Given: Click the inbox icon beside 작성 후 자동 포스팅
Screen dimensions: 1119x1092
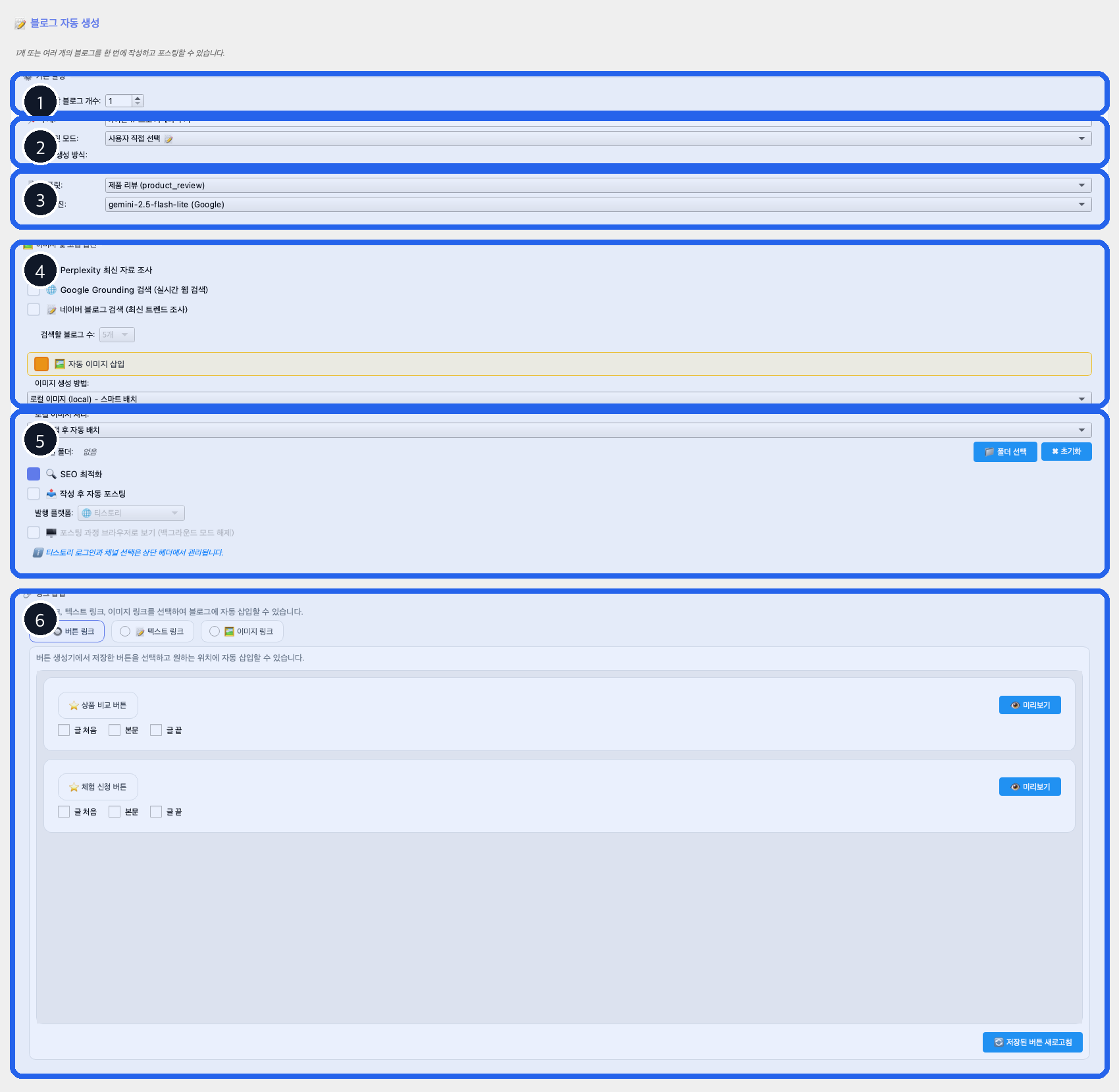Looking at the screenshot, I should 51,494.
